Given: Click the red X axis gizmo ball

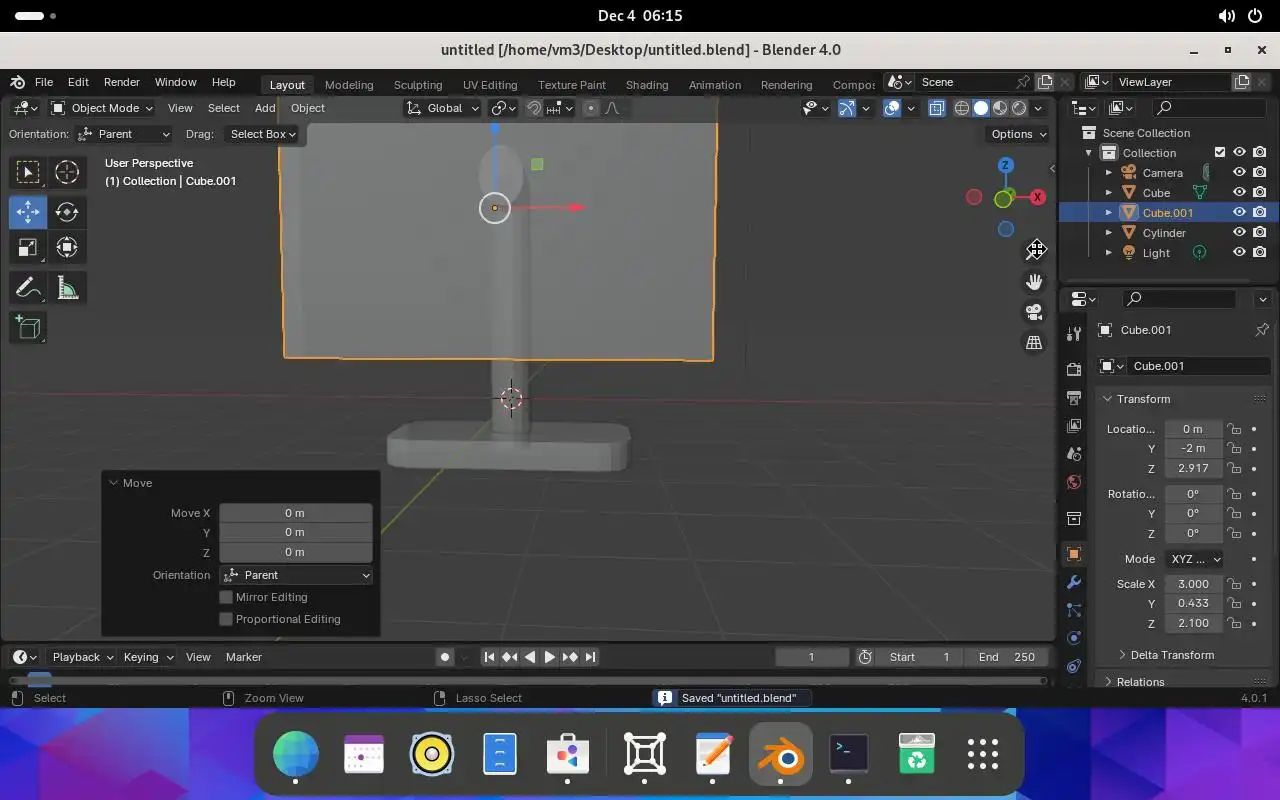Looking at the screenshot, I should point(1039,198).
